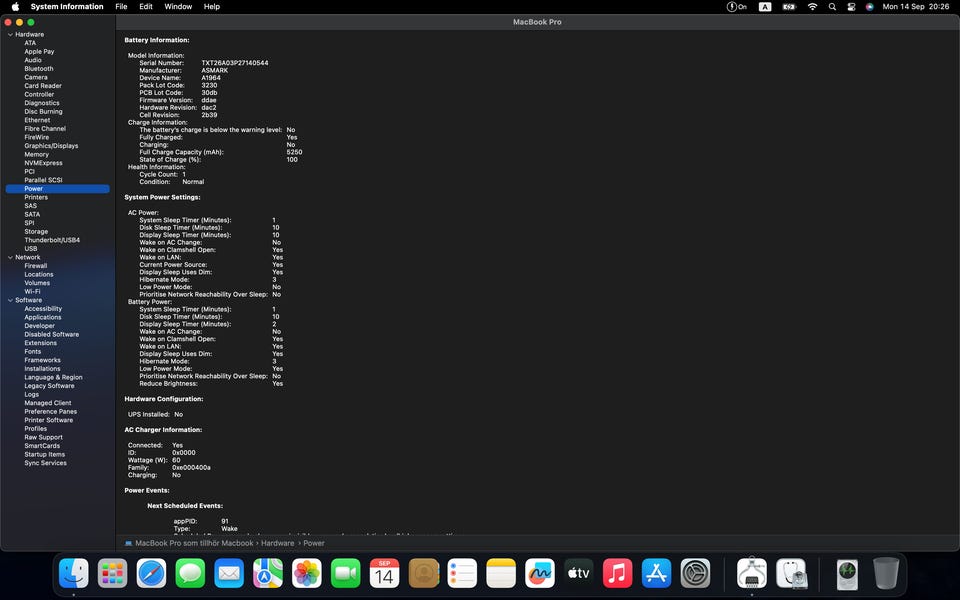Click System Information chip icon in Dock

coord(752,574)
